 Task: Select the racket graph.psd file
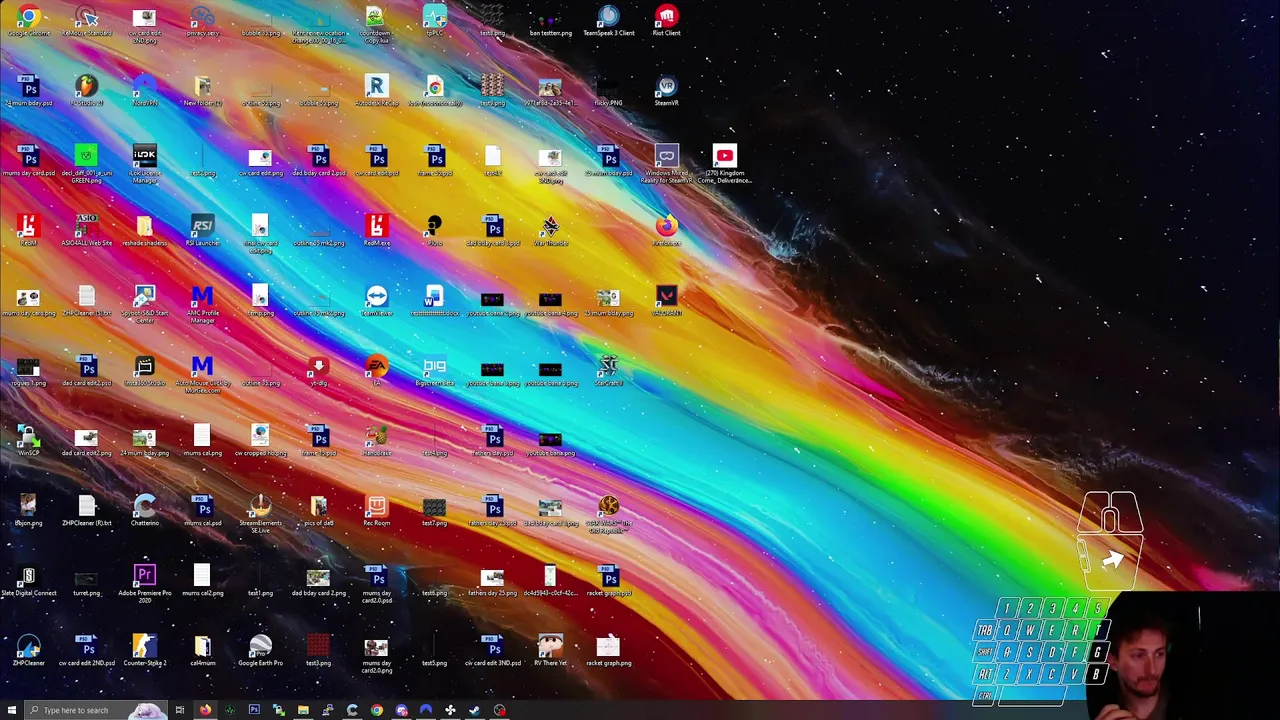click(x=608, y=577)
